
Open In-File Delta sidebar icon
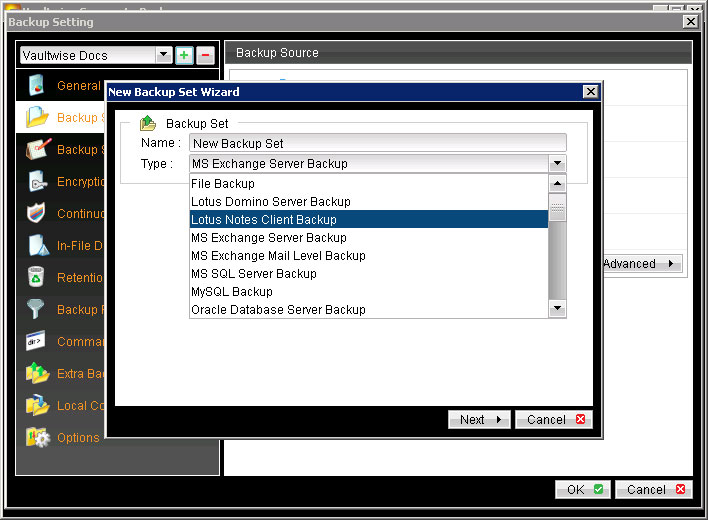38,245
